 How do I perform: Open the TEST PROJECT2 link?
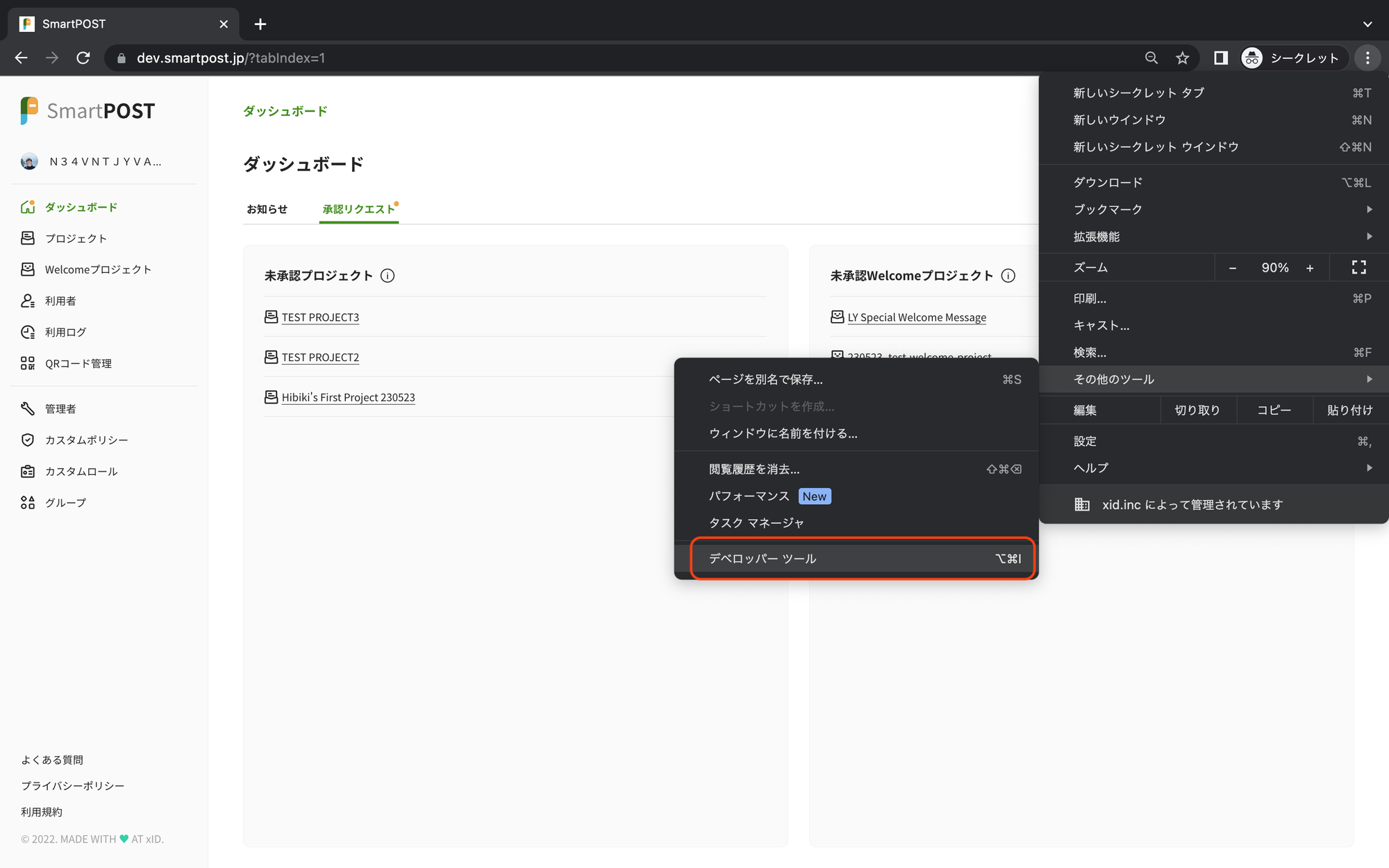click(320, 358)
